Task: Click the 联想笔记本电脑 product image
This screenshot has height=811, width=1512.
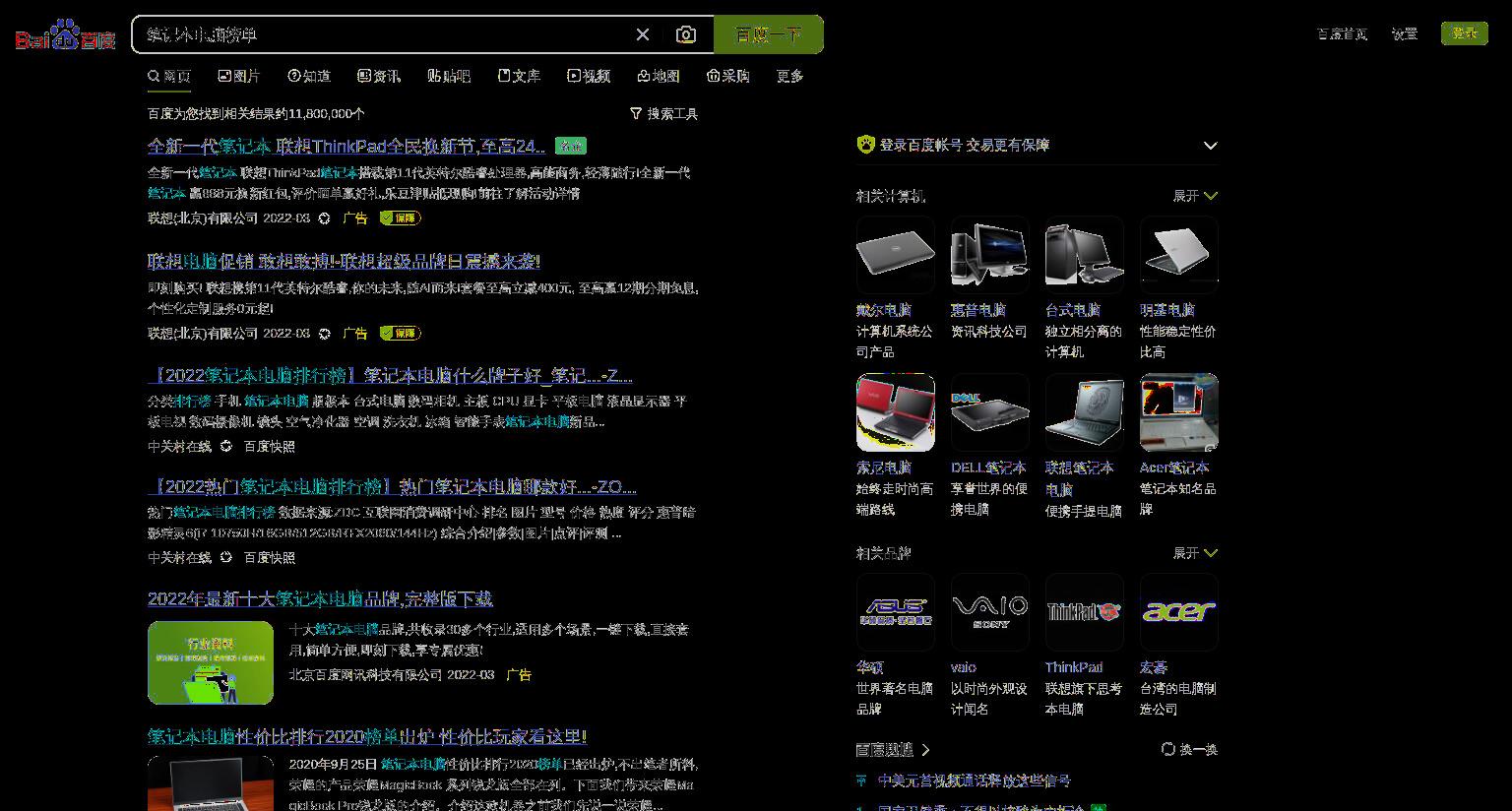Action: click(x=1085, y=412)
